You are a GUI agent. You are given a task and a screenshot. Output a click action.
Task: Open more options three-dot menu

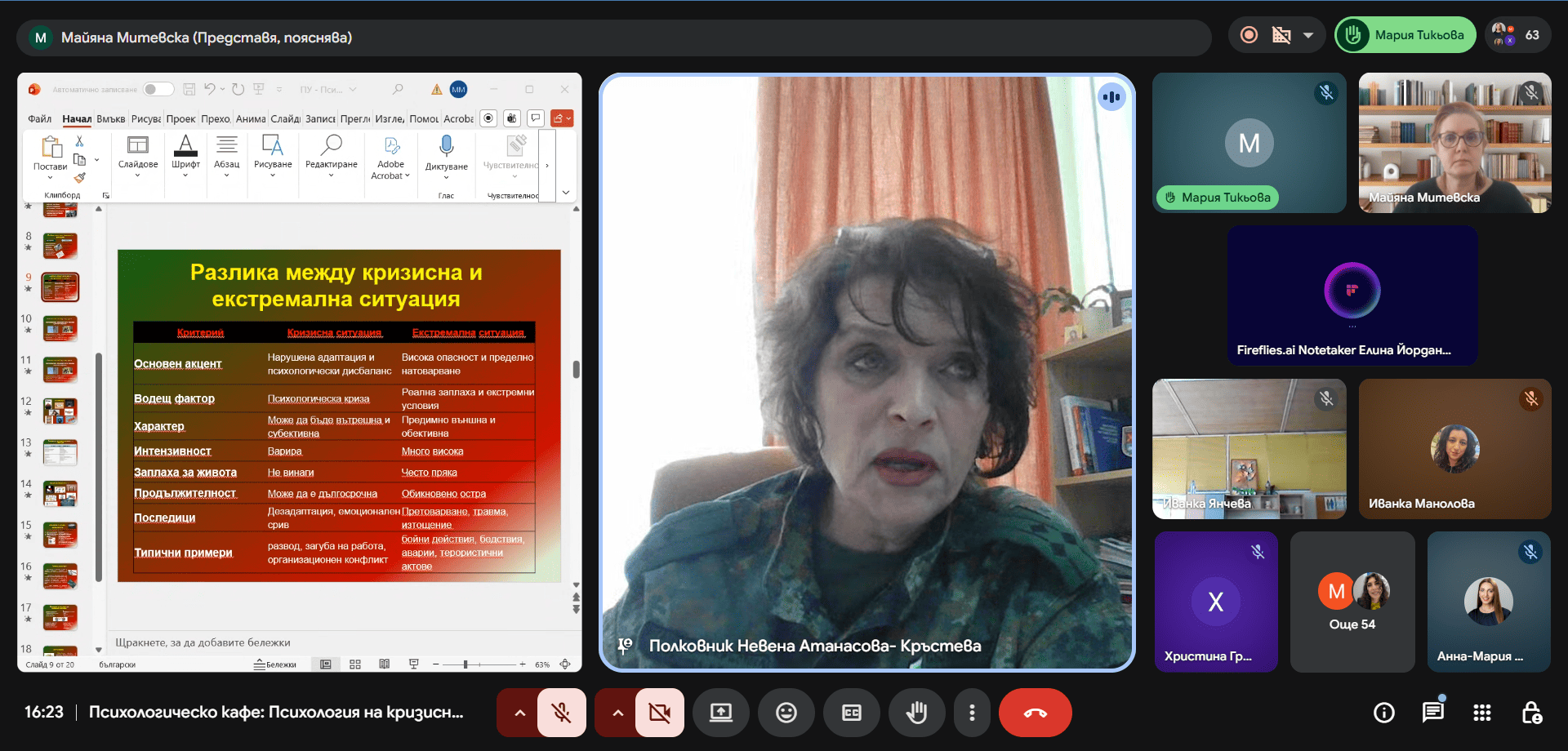tap(971, 713)
